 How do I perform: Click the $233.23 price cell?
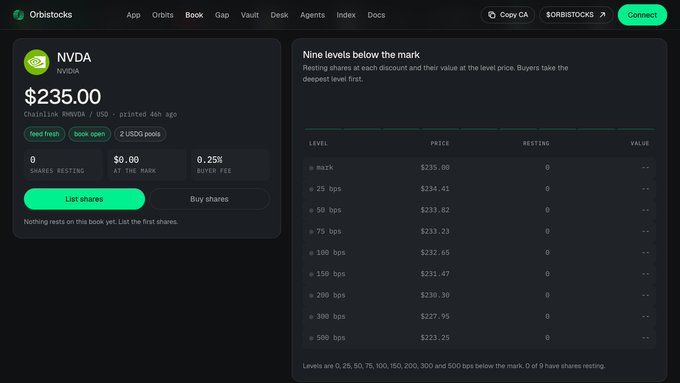(435, 231)
